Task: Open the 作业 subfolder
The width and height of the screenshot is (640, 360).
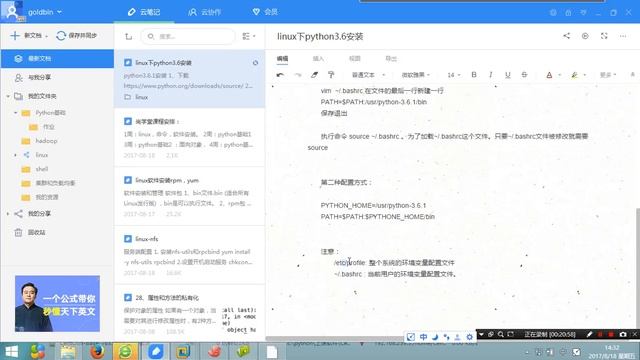Action: 49,127
